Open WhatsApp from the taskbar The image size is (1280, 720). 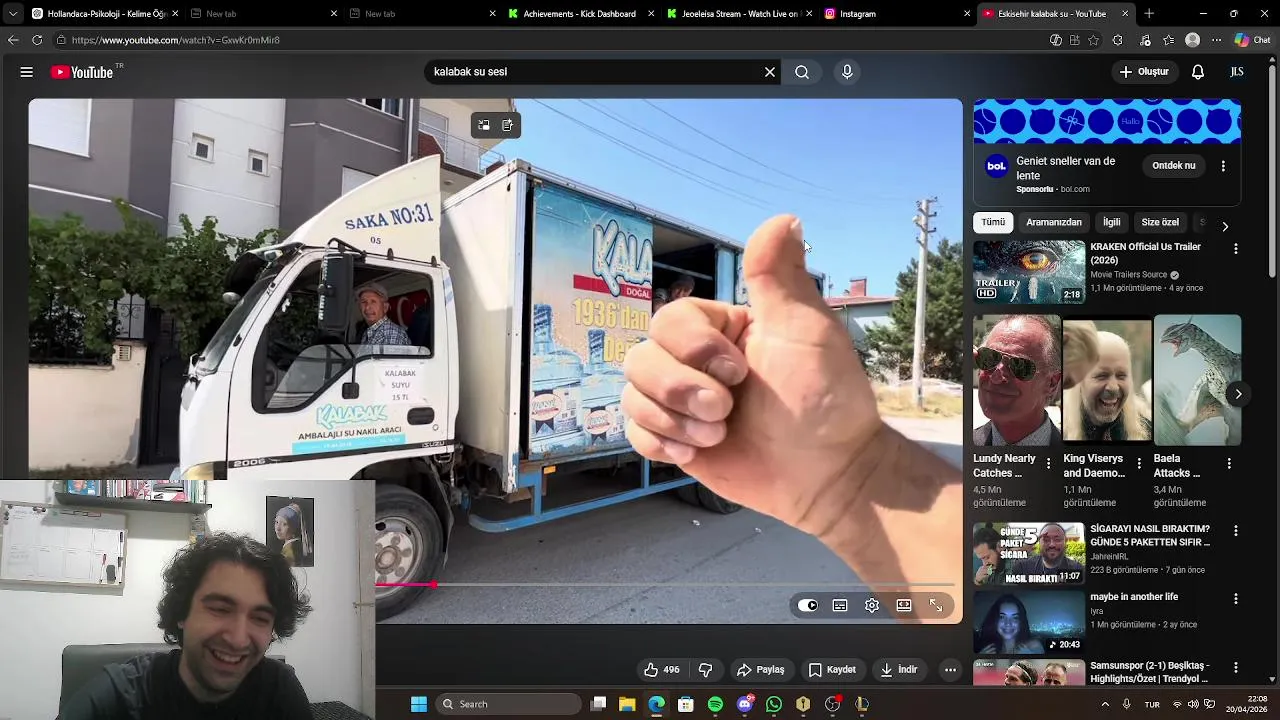point(774,704)
